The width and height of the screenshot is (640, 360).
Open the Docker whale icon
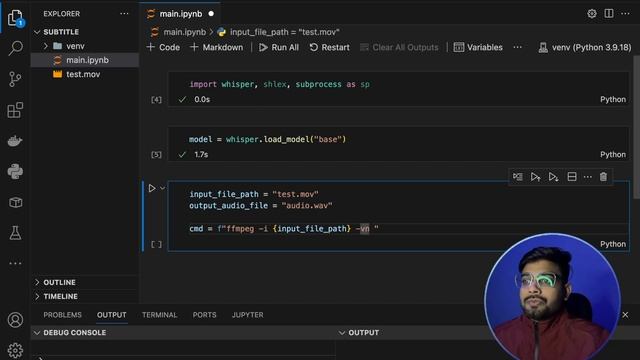(15, 141)
